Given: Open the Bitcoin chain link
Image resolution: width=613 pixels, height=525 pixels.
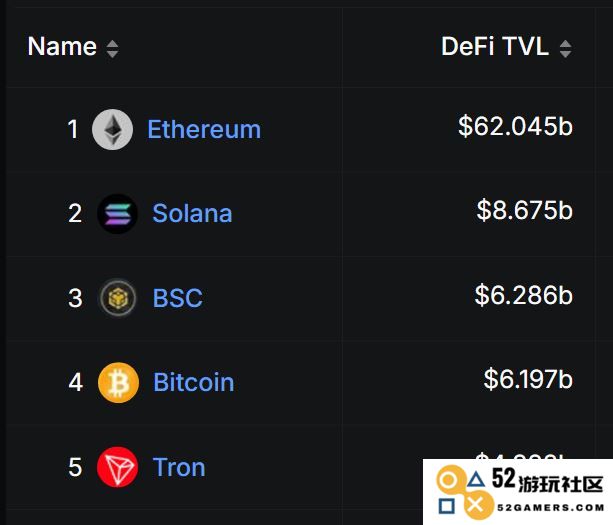Looking at the screenshot, I should click(194, 382).
